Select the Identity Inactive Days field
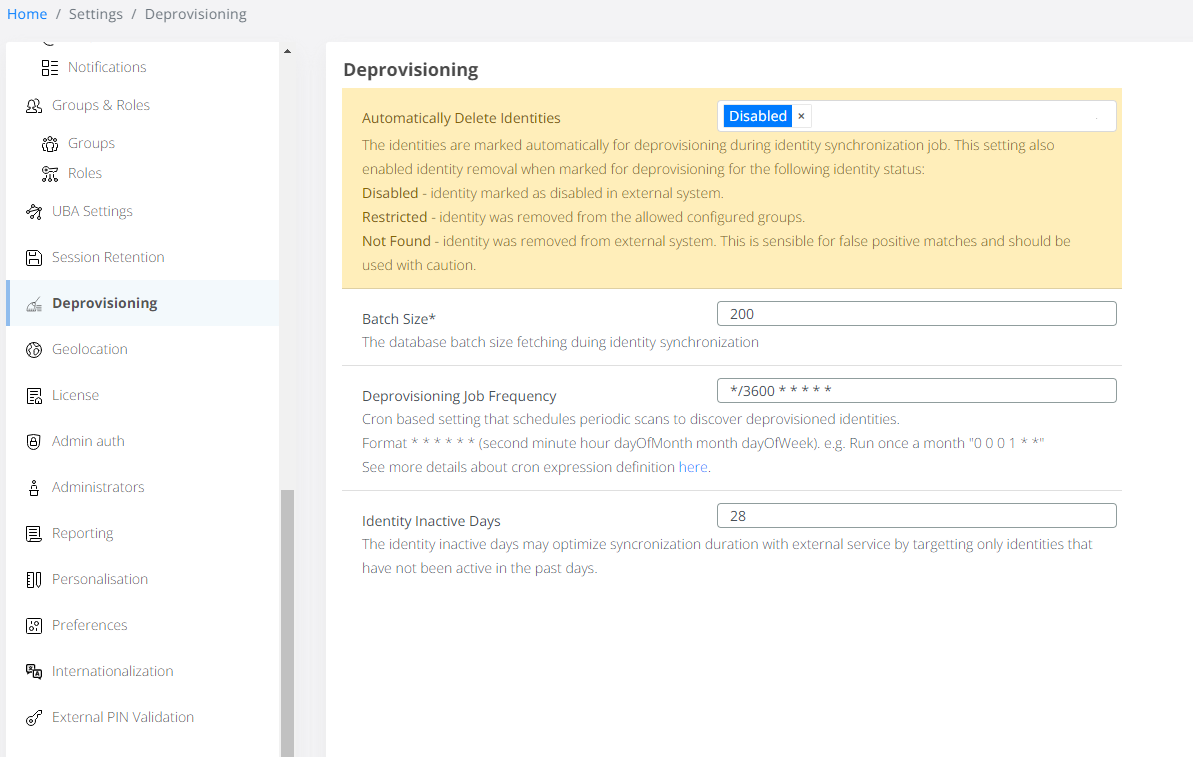1193x757 pixels. click(916, 516)
